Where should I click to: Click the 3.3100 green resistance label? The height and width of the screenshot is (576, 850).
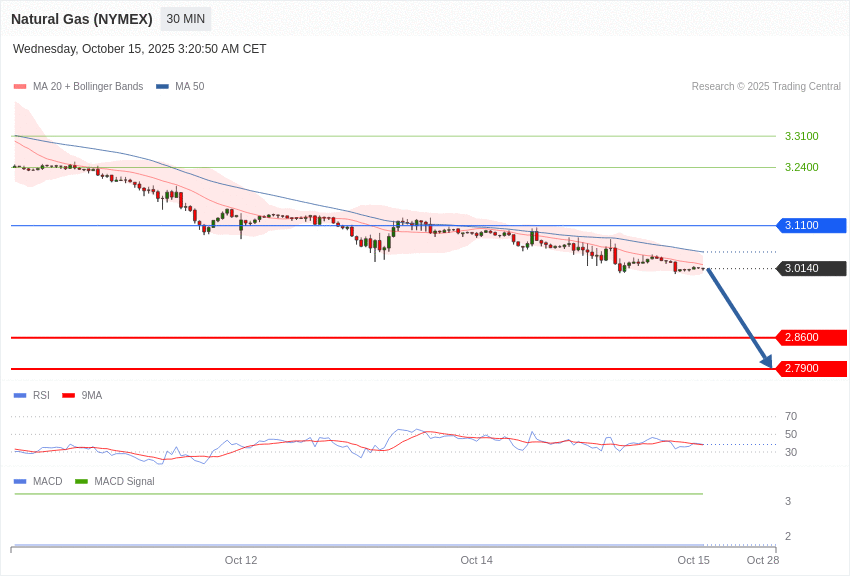tap(801, 136)
